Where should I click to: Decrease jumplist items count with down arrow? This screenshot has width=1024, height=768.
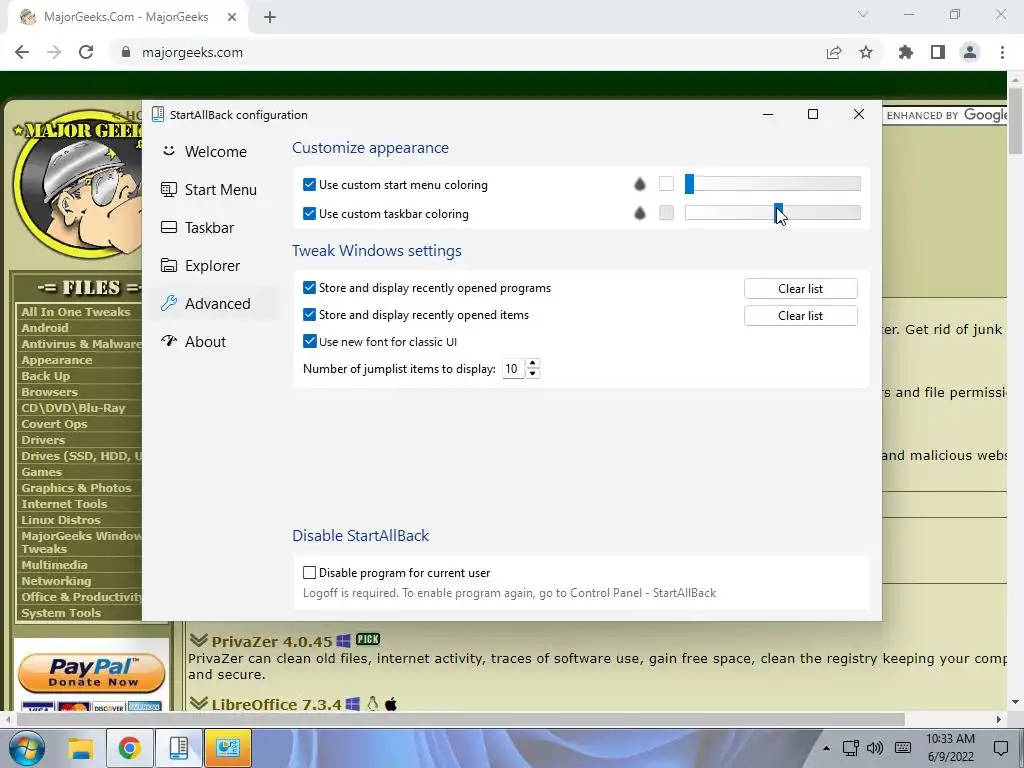pyautogui.click(x=533, y=374)
